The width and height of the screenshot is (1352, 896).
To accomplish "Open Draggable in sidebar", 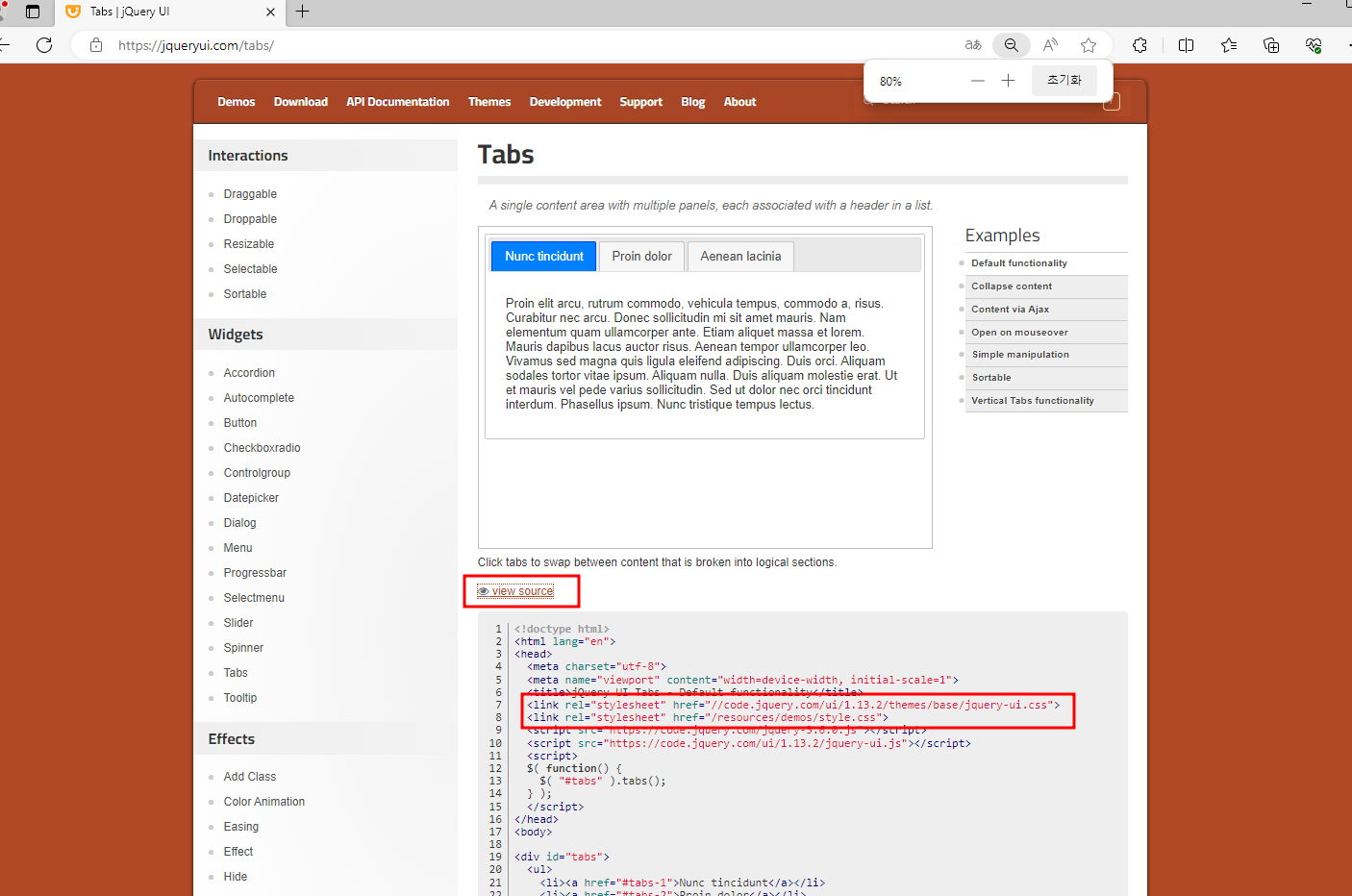I will 250,194.
